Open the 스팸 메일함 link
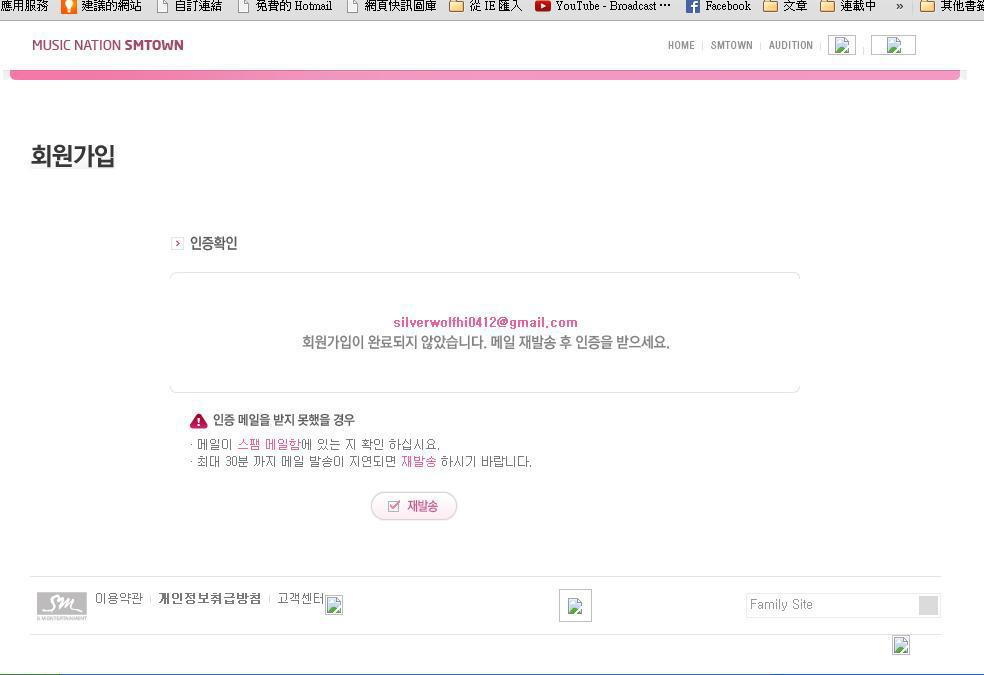Screen dimensions: 984x675 (x=269, y=445)
